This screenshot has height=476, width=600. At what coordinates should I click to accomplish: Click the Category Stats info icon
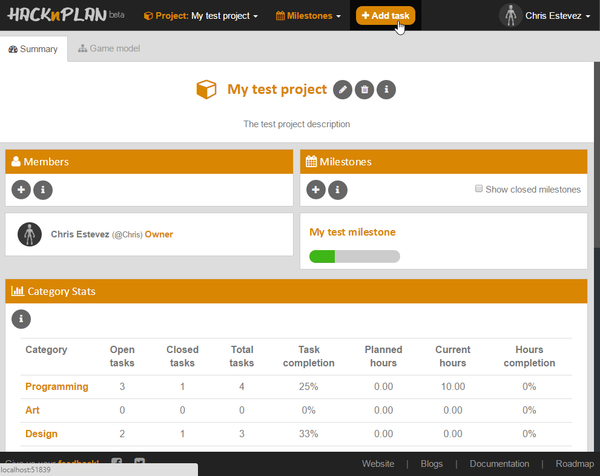pos(21,319)
